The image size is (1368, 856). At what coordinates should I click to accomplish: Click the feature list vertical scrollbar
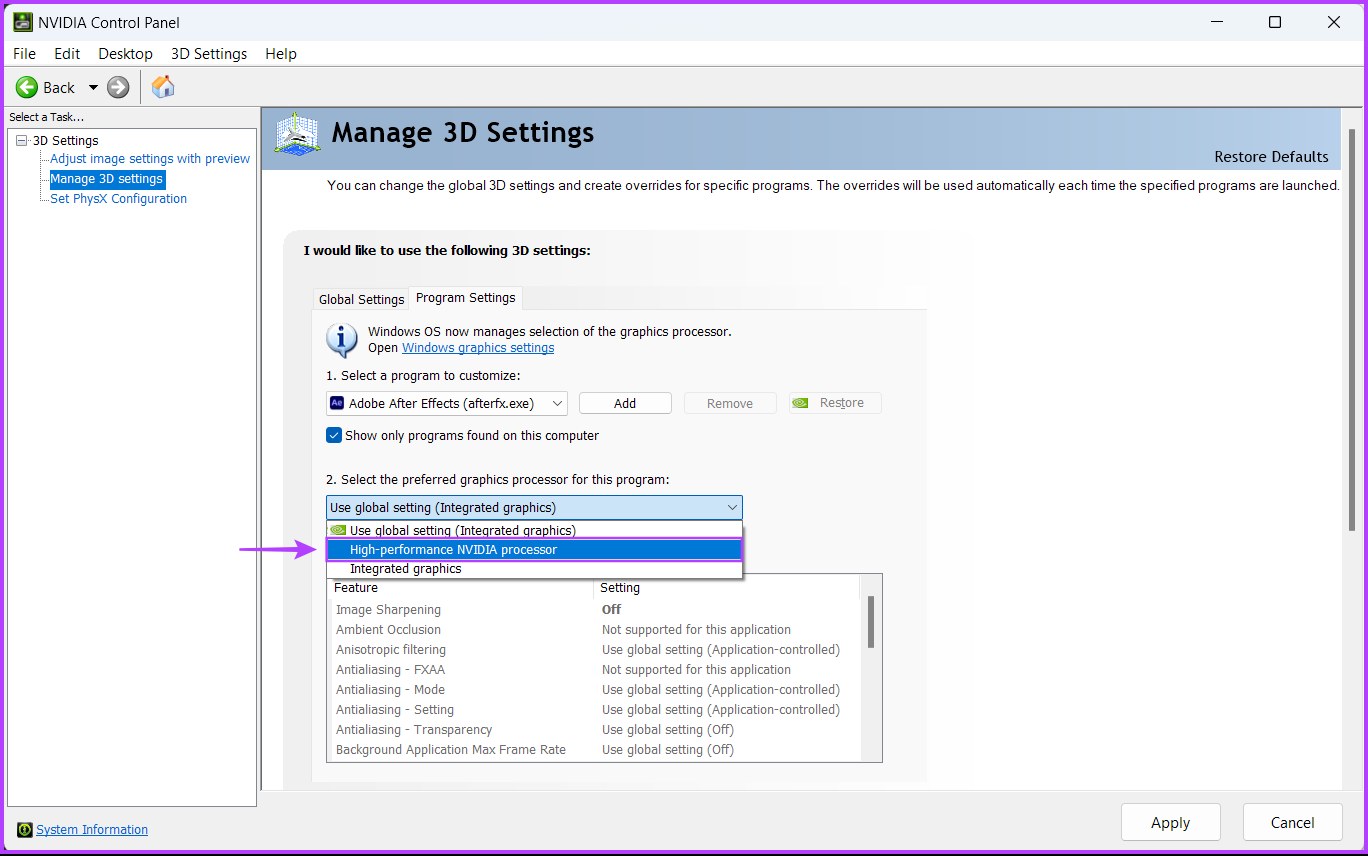click(x=871, y=623)
